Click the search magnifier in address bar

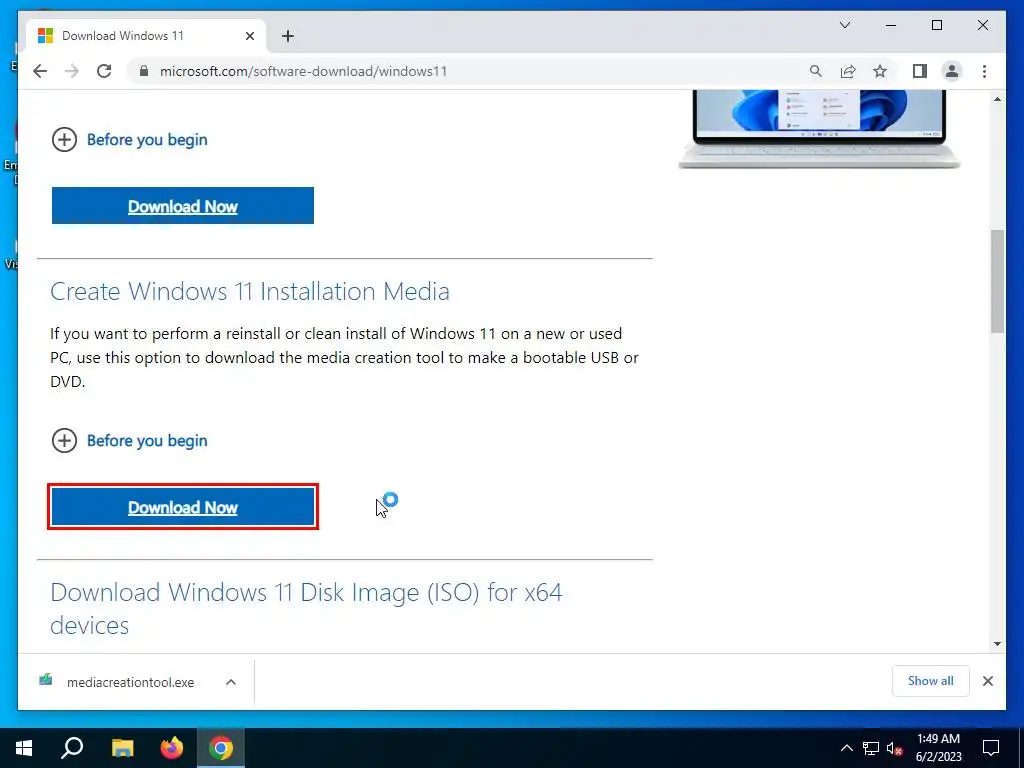point(816,71)
